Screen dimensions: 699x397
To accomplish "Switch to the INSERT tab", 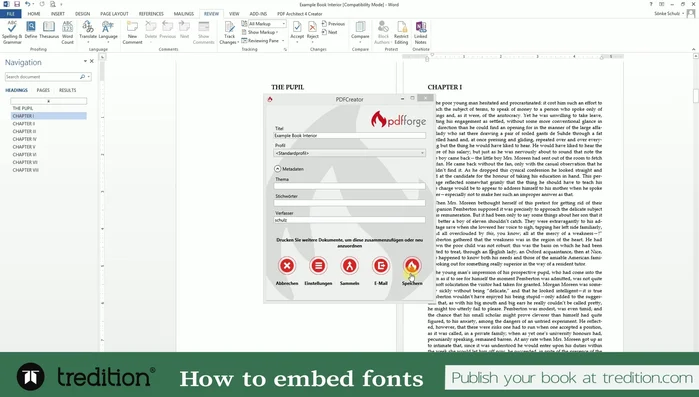I will 58,14.
